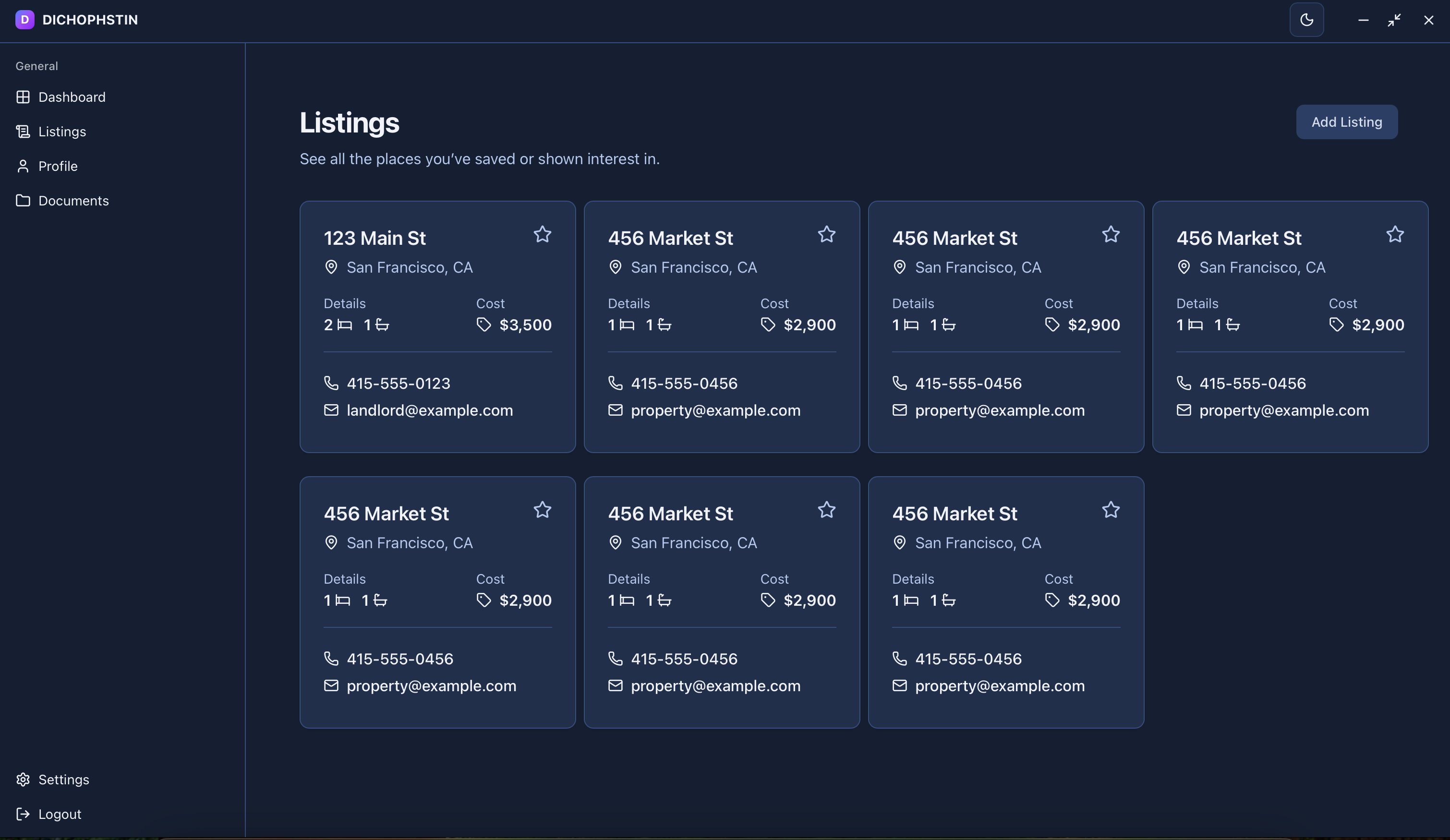Favorite the 123 Main St listing star
Screen dimensions: 1450x840
[x=542, y=234]
